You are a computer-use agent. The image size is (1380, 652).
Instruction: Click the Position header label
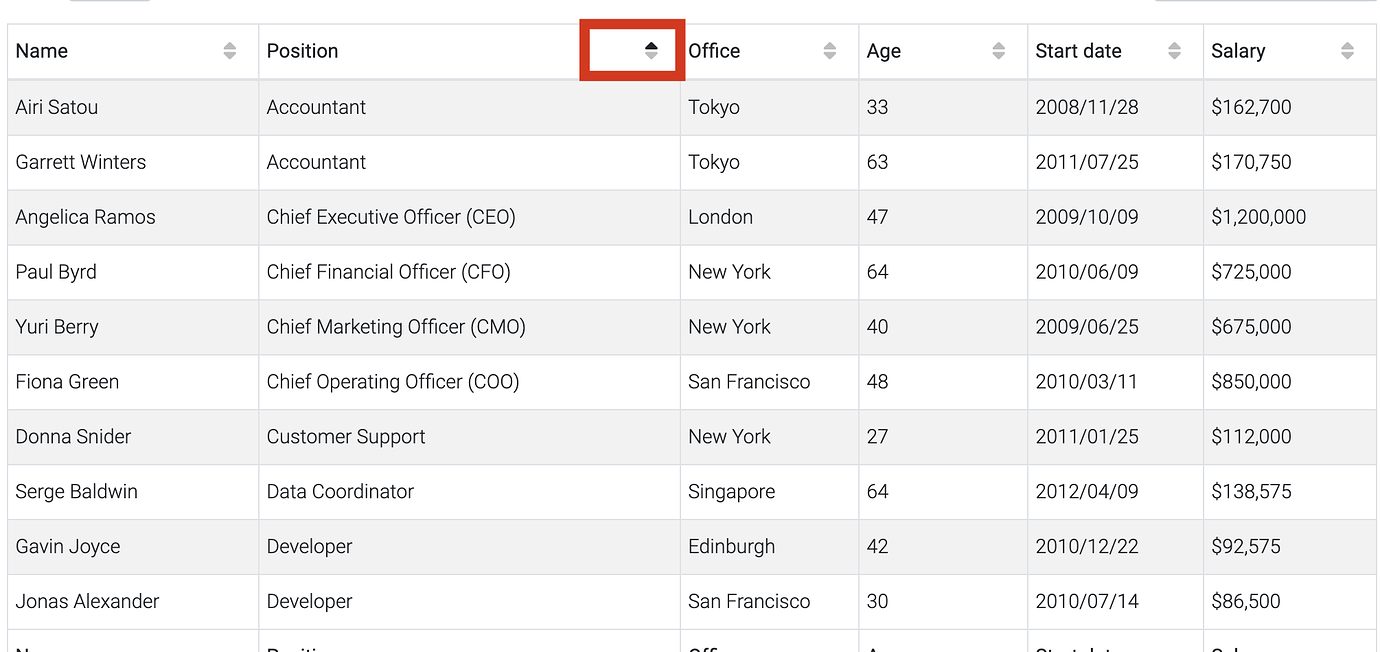[x=302, y=51]
